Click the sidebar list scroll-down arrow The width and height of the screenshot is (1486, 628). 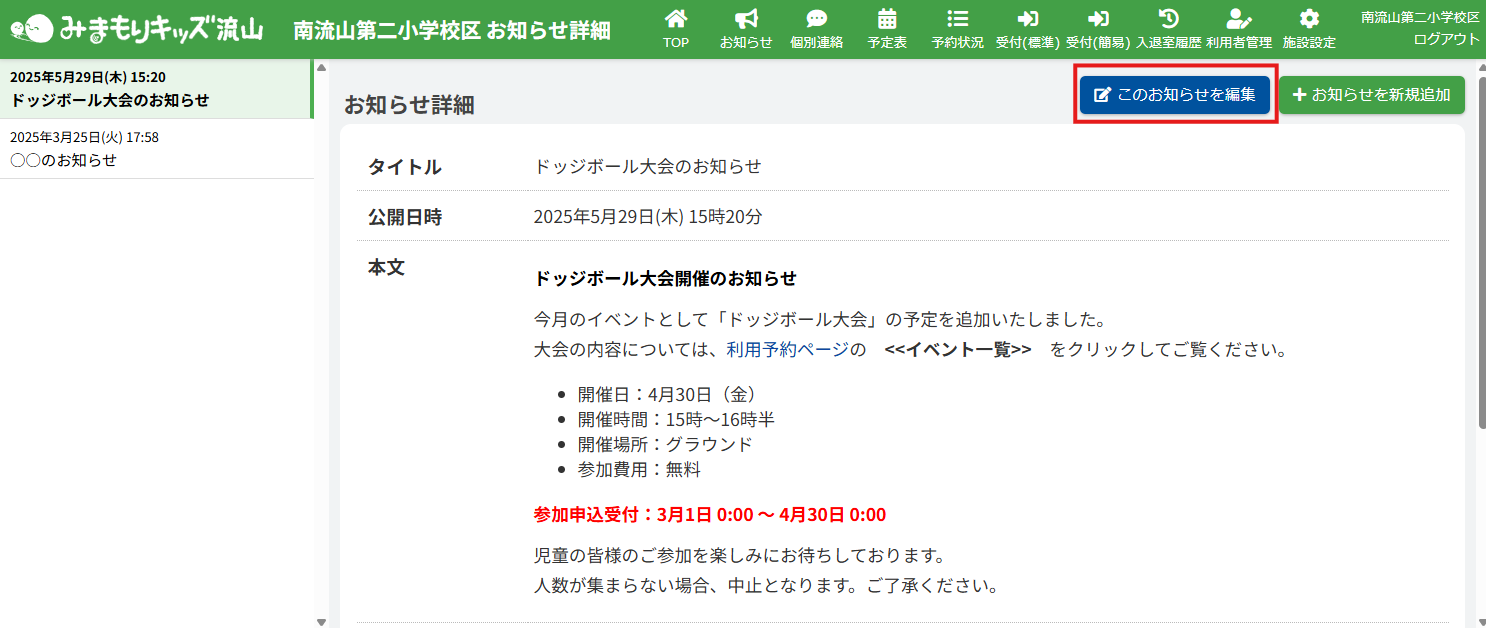[x=321, y=621]
